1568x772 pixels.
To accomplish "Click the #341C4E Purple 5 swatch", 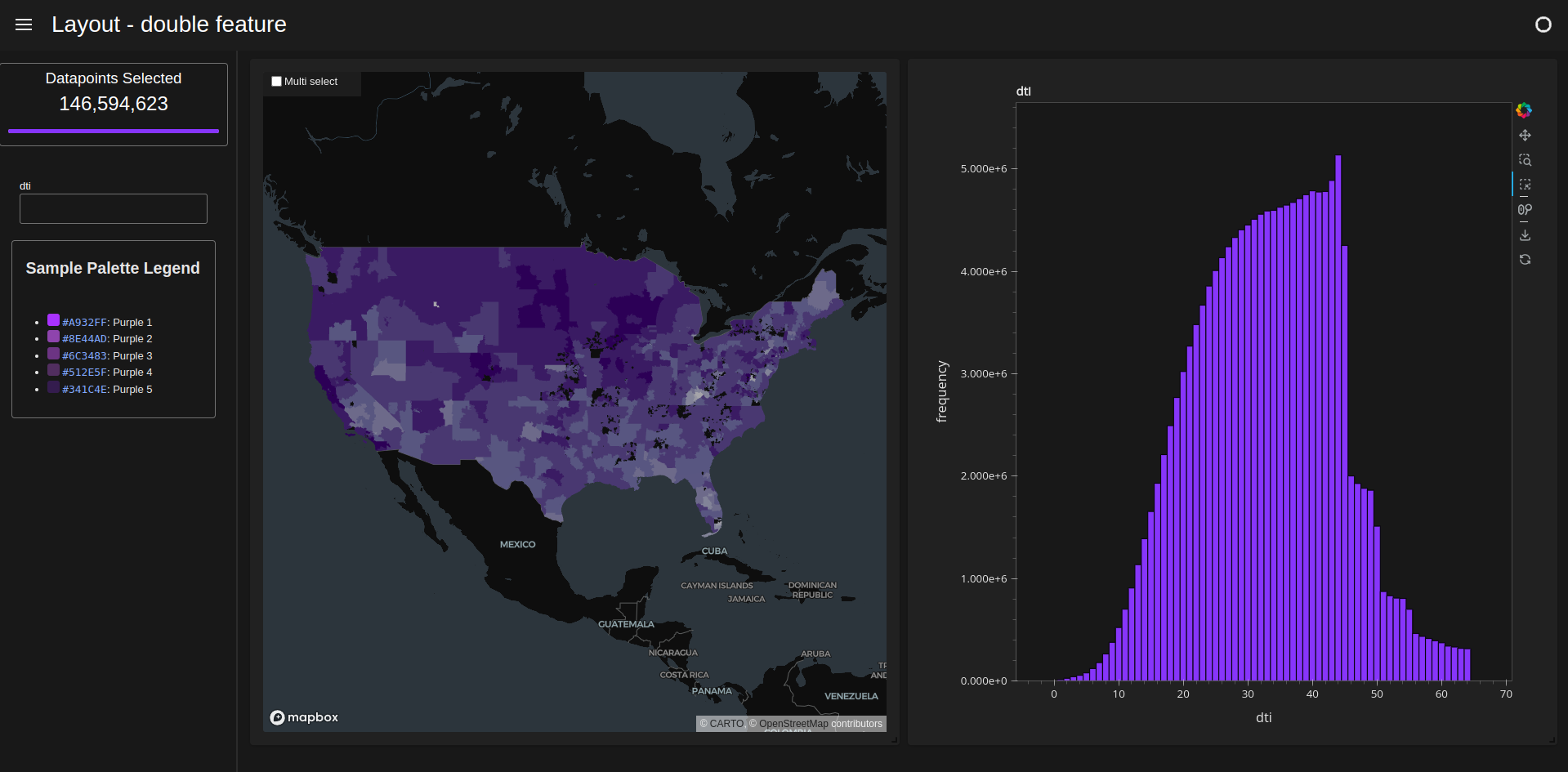I will pyautogui.click(x=53, y=386).
